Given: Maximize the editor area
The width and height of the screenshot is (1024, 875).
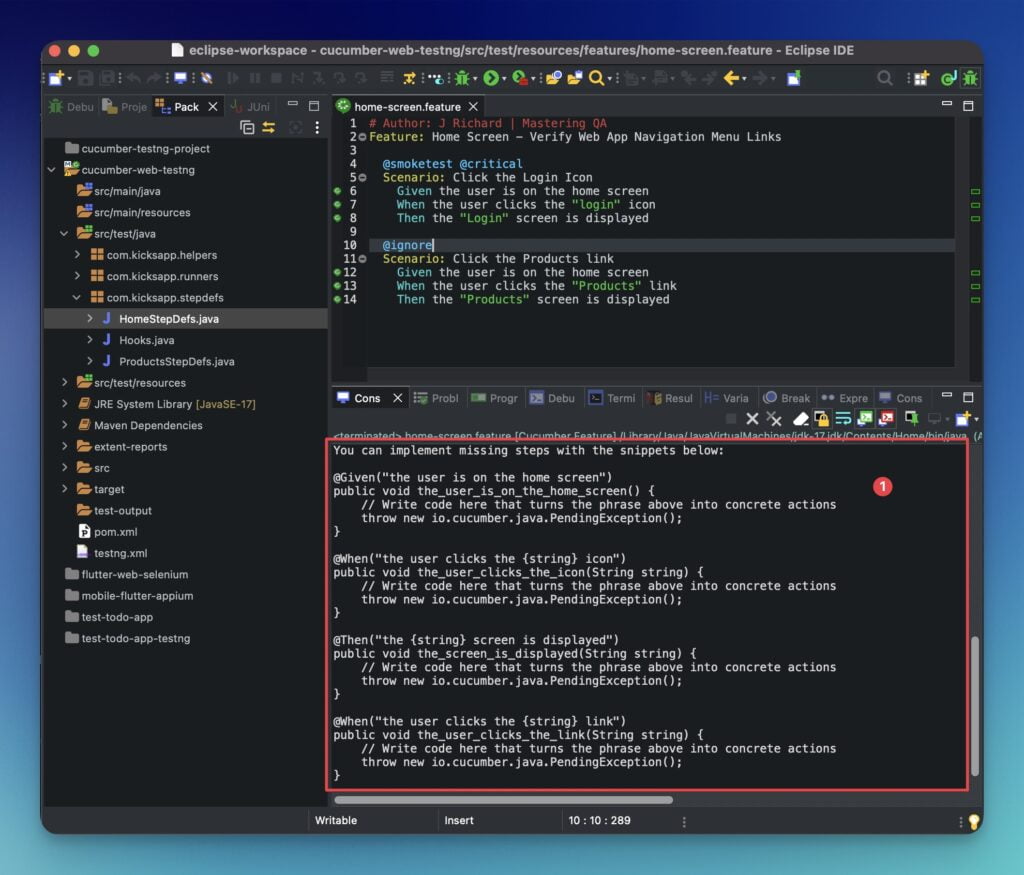Looking at the screenshot, I should coord(968,105).
